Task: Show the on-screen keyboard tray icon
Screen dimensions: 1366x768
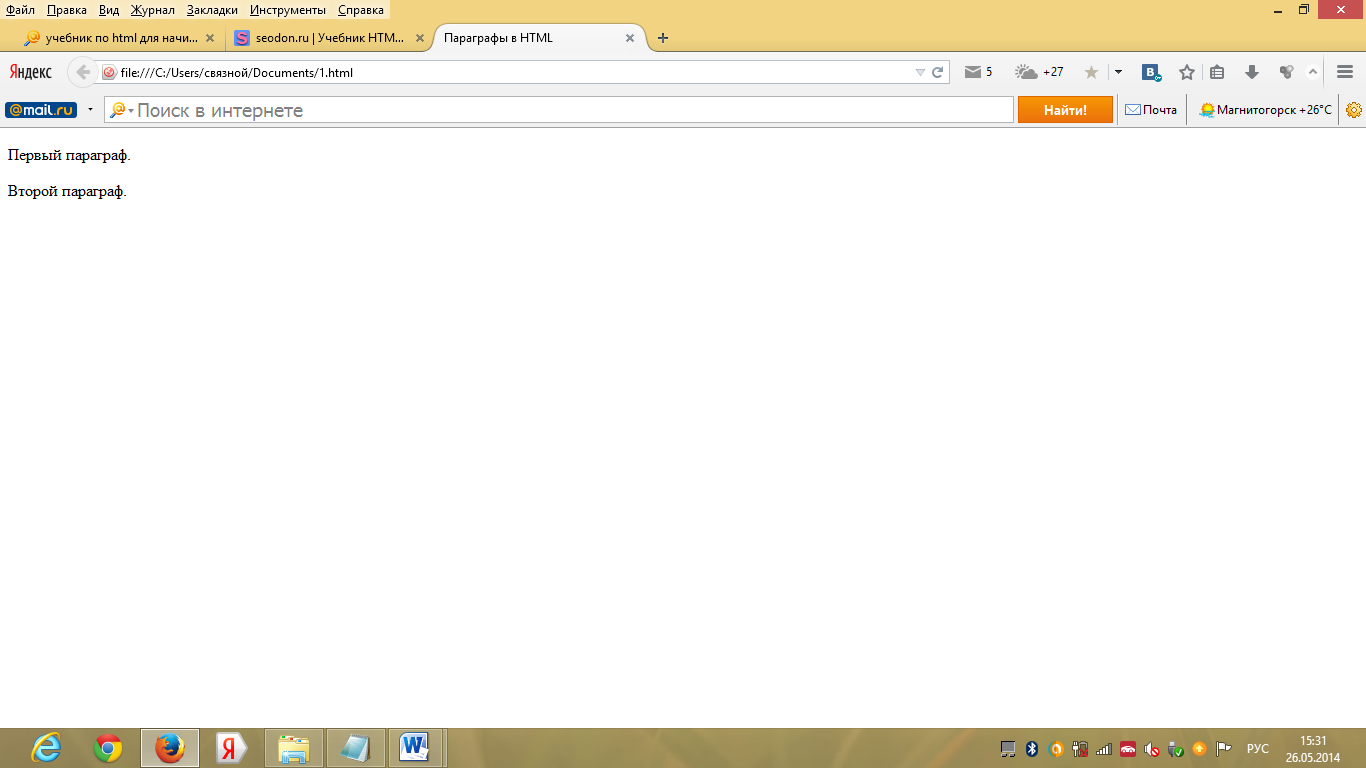Action: click(x=1009, y=749)
